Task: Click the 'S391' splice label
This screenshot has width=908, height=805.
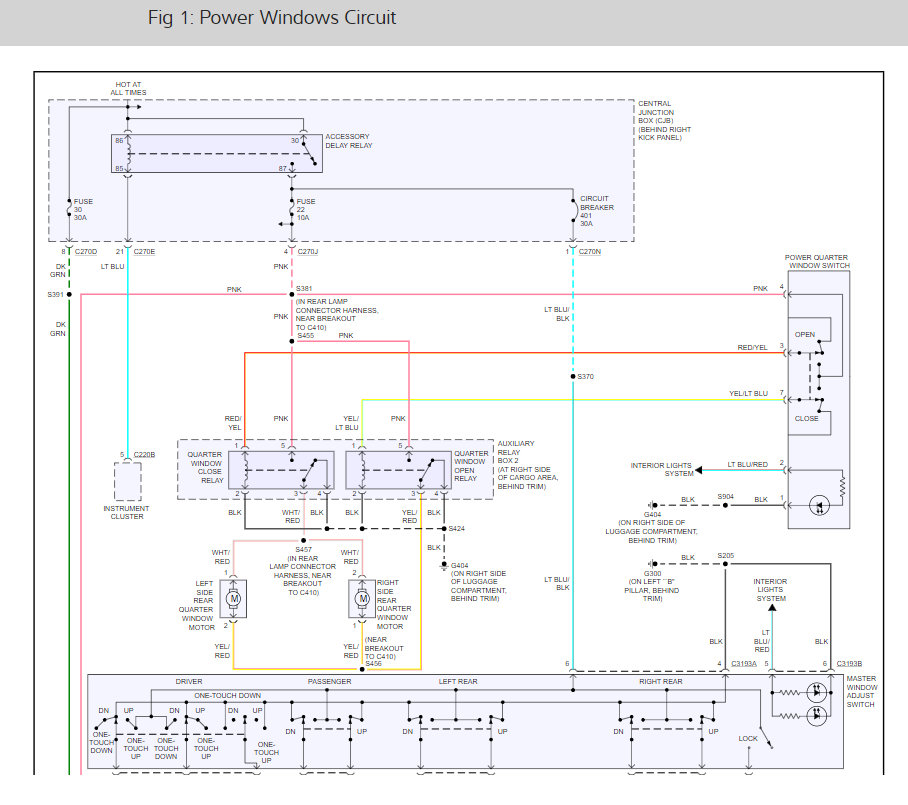Action: click(56, 295)
